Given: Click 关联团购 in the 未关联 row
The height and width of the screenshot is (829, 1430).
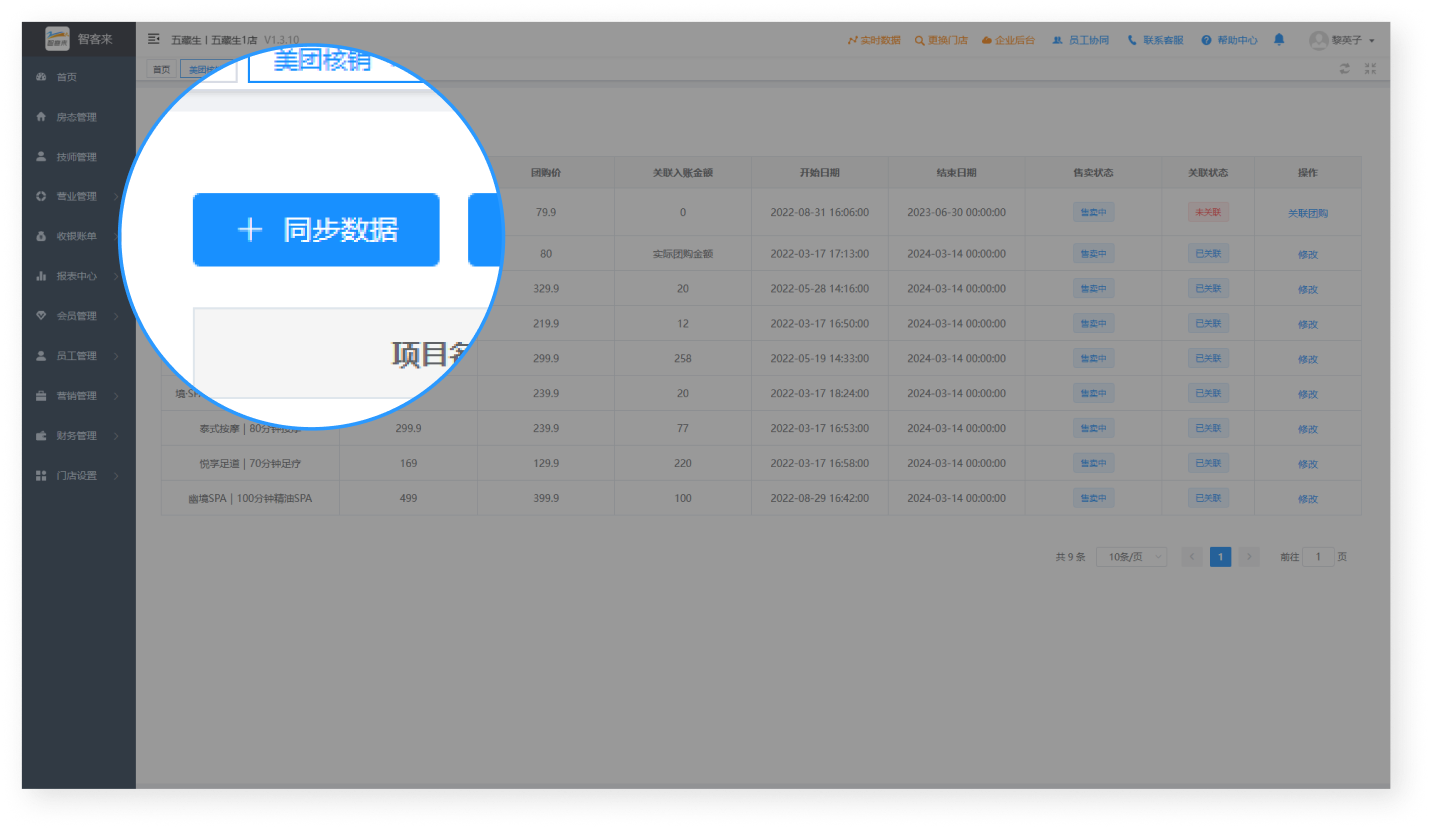Looking at the screenshot, I should pos(1308,213).
